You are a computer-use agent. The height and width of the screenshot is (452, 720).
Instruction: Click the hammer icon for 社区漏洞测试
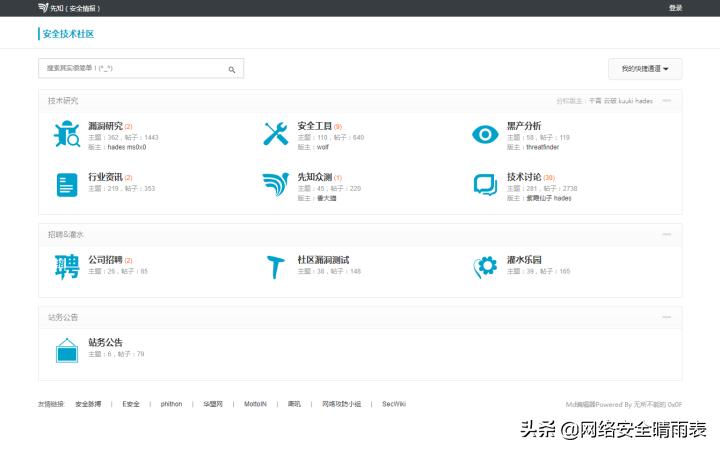click(276, 267)
